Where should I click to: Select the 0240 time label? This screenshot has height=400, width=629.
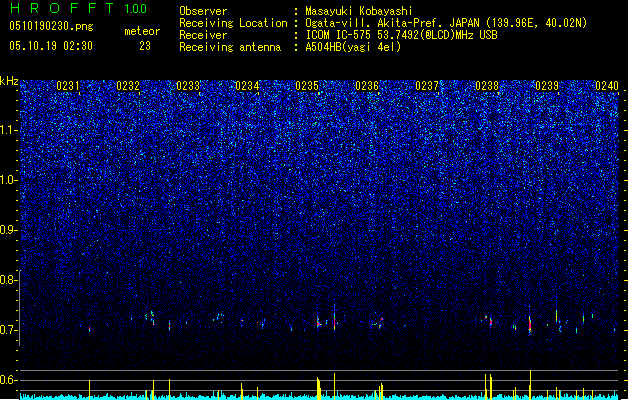607,86
